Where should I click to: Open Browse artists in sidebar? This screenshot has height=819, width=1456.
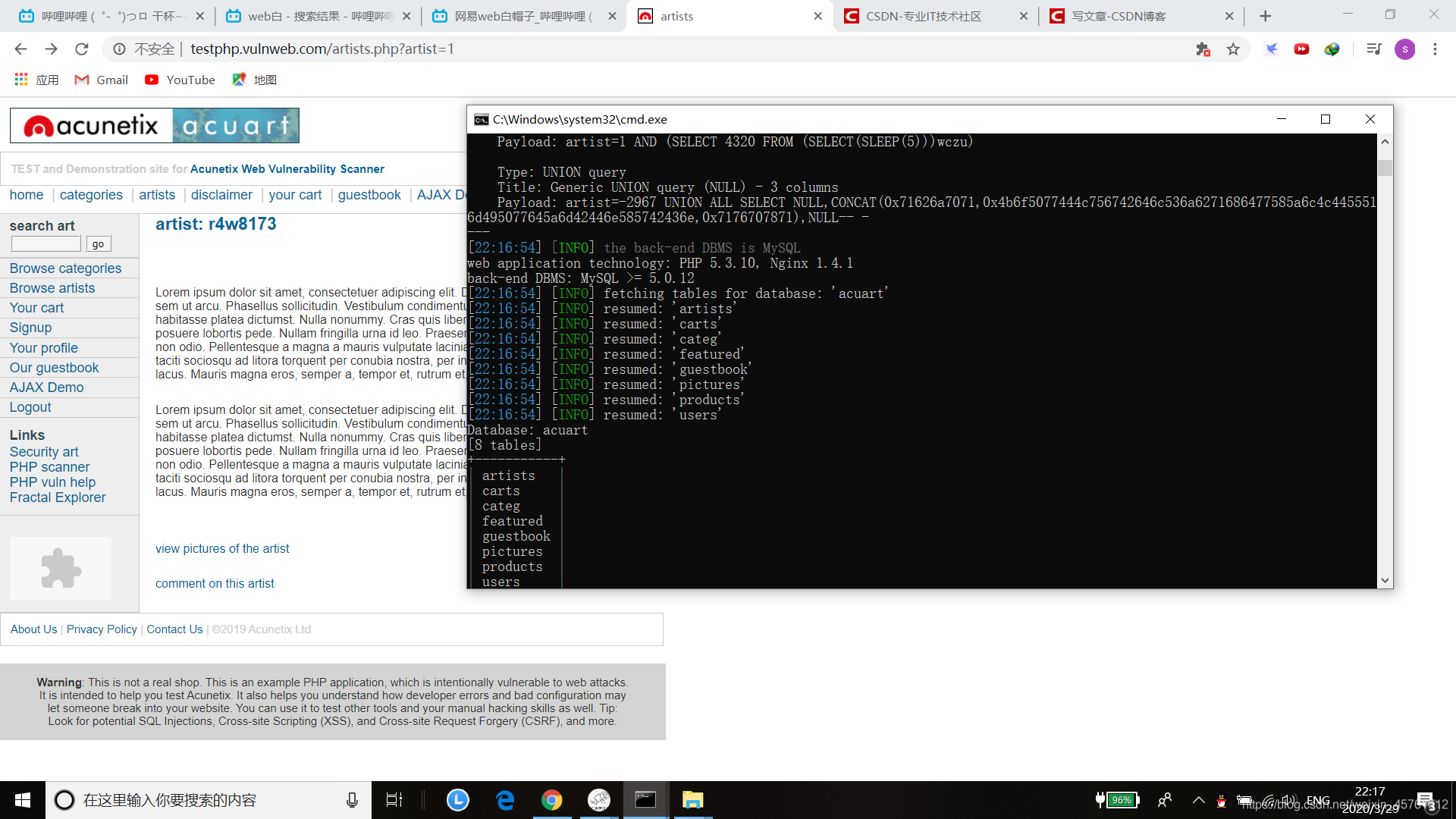[x=52, y=288]
